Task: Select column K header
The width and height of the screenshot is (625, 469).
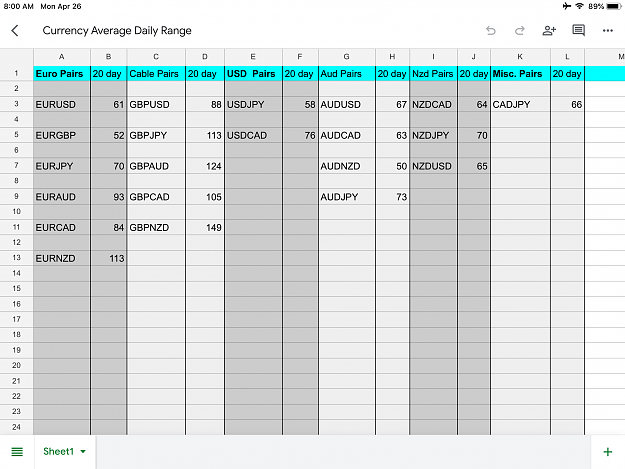Action: [520, 57]
